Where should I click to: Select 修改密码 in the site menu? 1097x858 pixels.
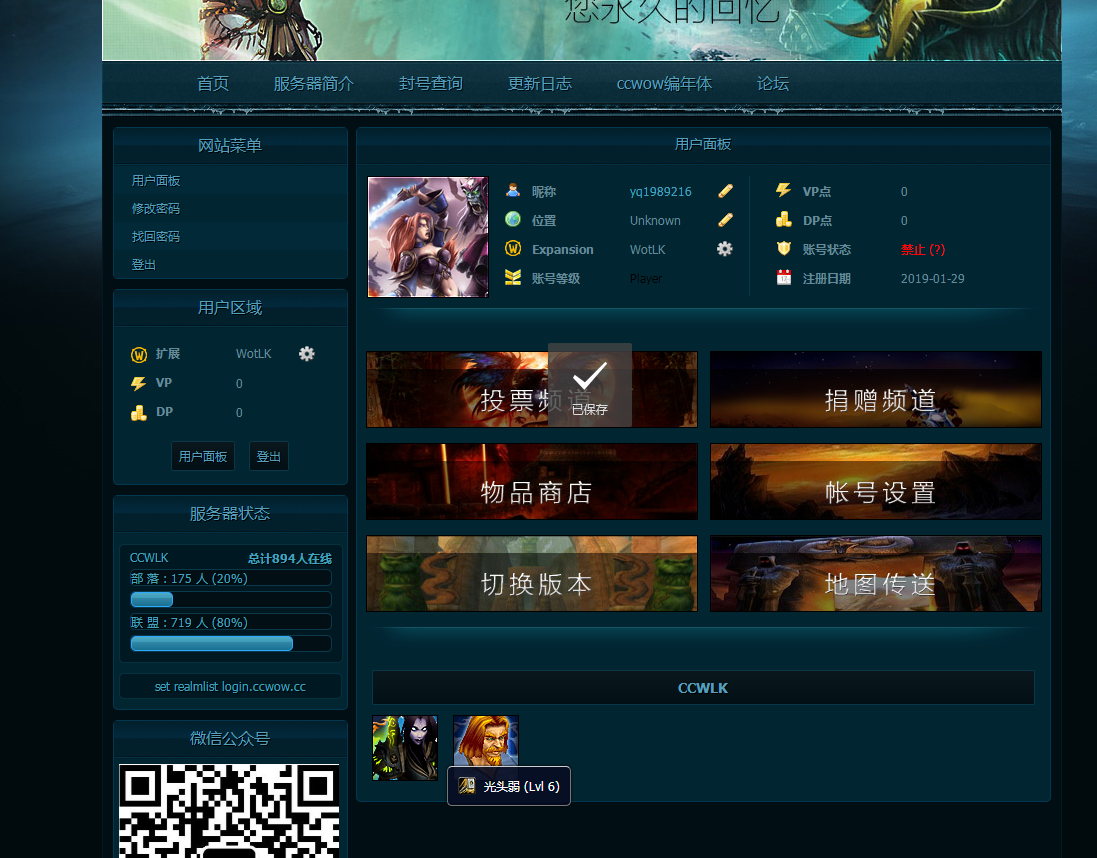[x=156, y=209]
